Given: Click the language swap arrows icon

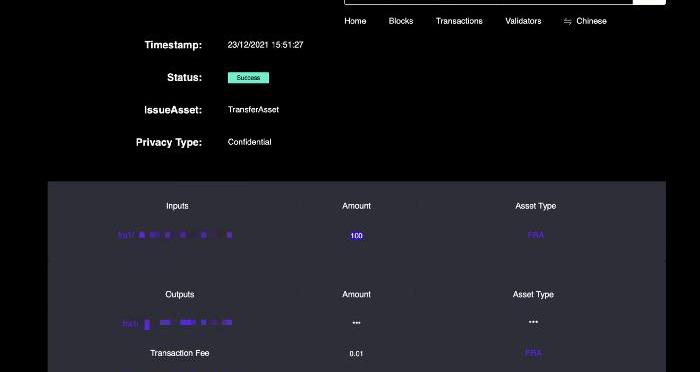Looking at the screenshot, I should [x=567, y=21].
